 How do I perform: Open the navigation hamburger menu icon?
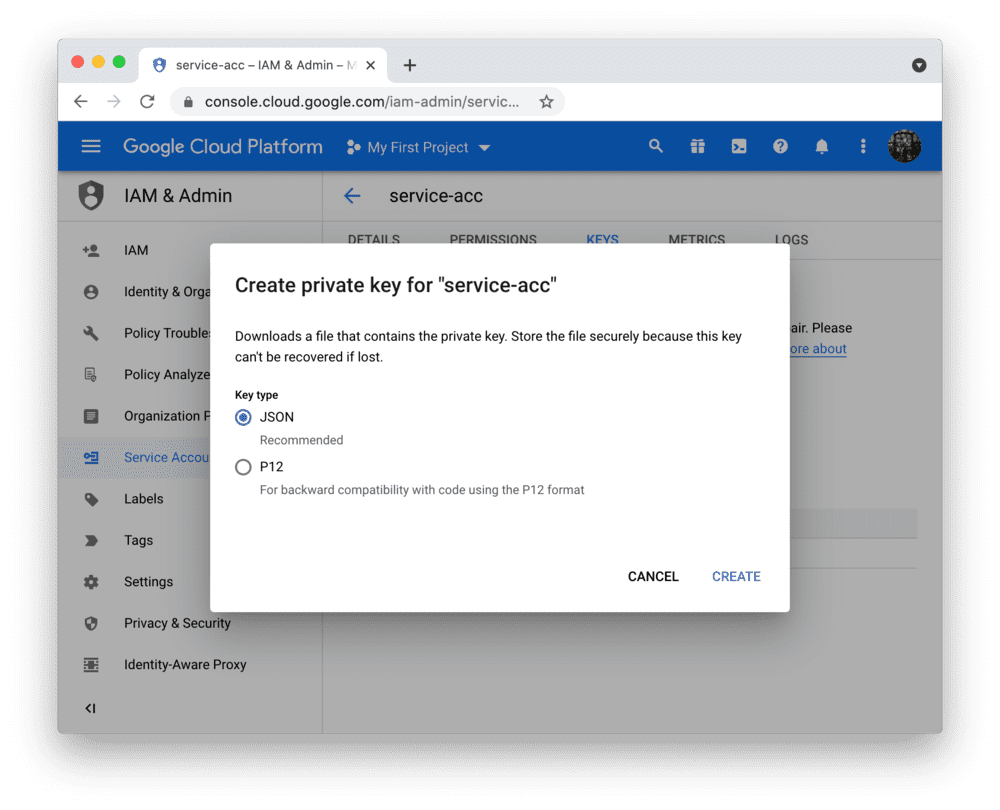click(x=91, y=146)
